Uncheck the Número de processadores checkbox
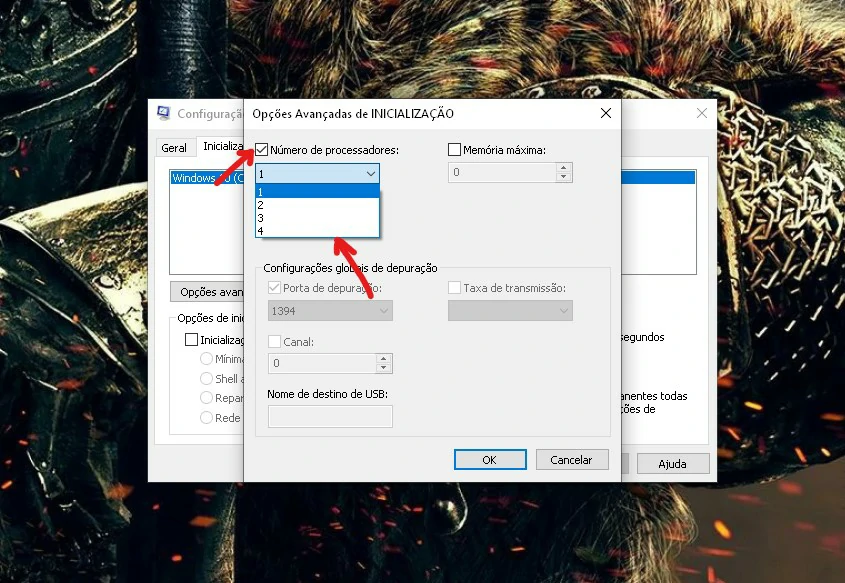This screenshot has width=845, height=583. 262,150
